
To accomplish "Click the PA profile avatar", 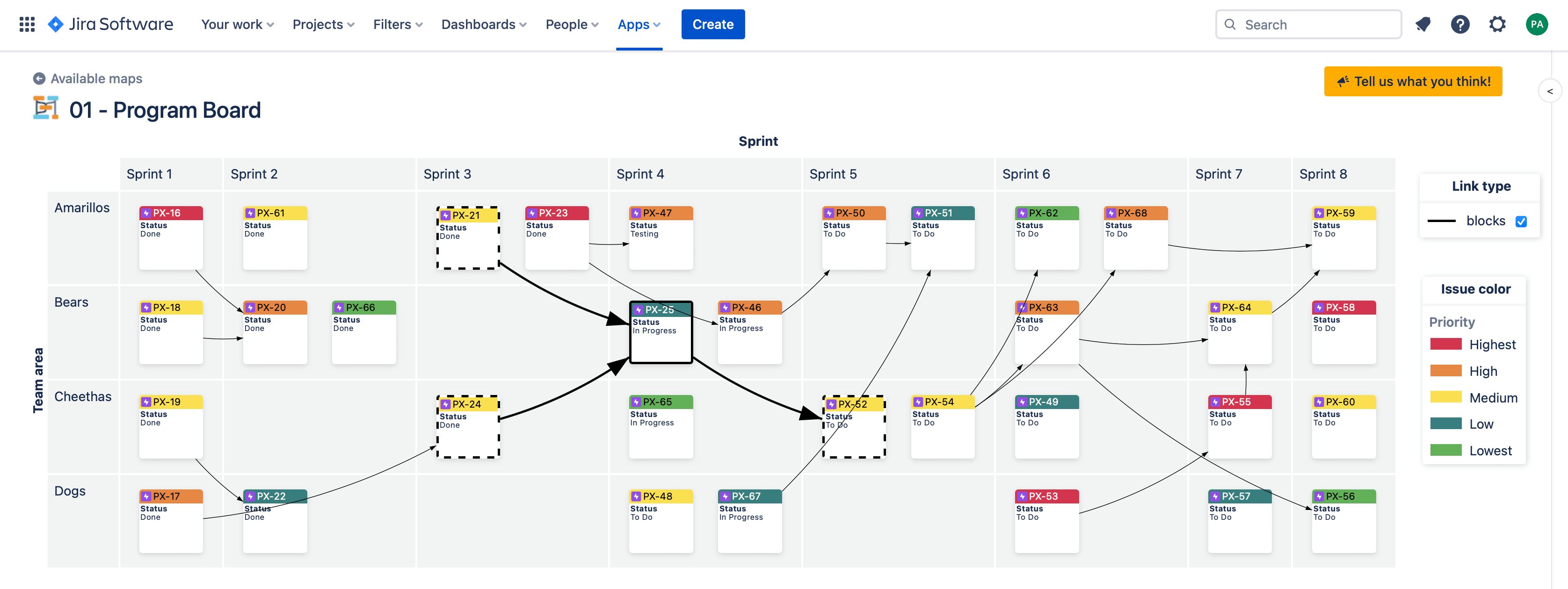I will pos(1537,24).
